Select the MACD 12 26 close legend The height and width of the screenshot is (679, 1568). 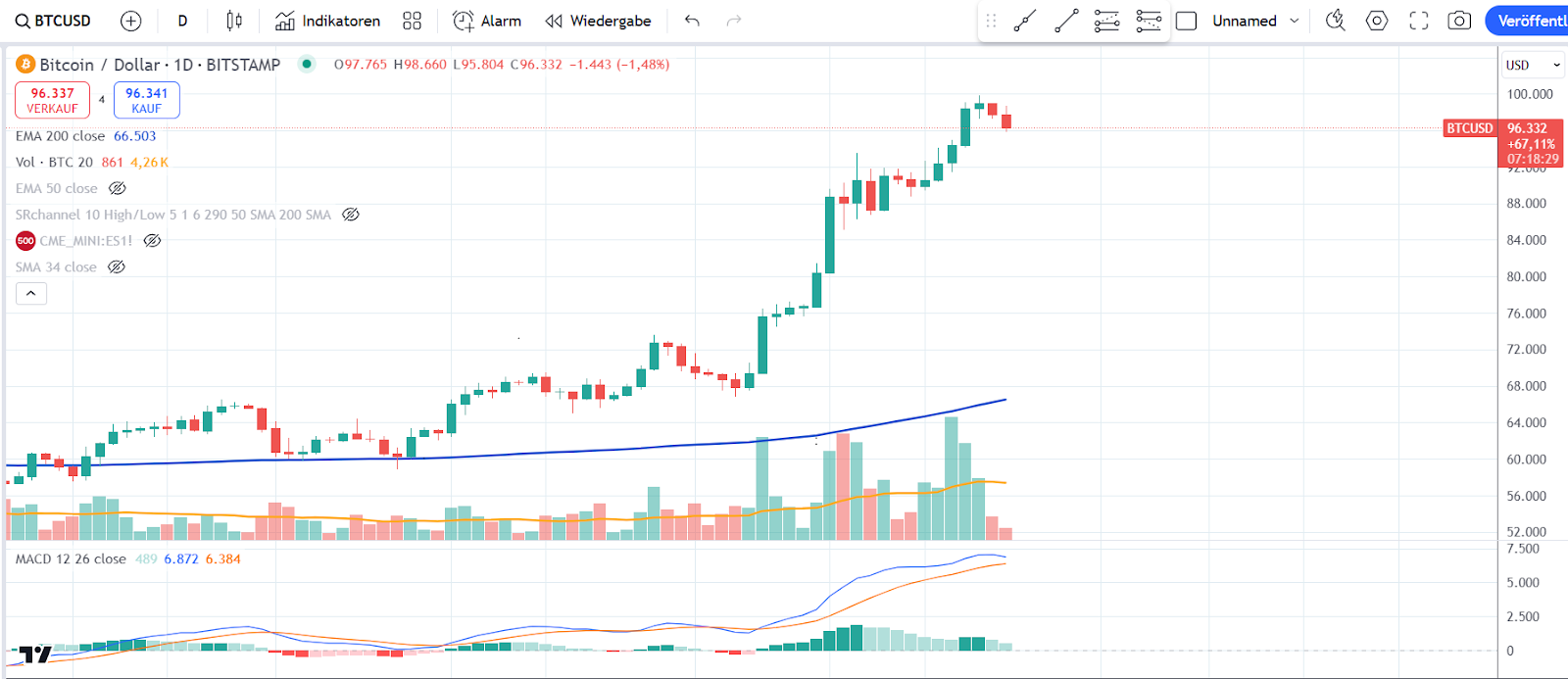(x=71, y=558)
